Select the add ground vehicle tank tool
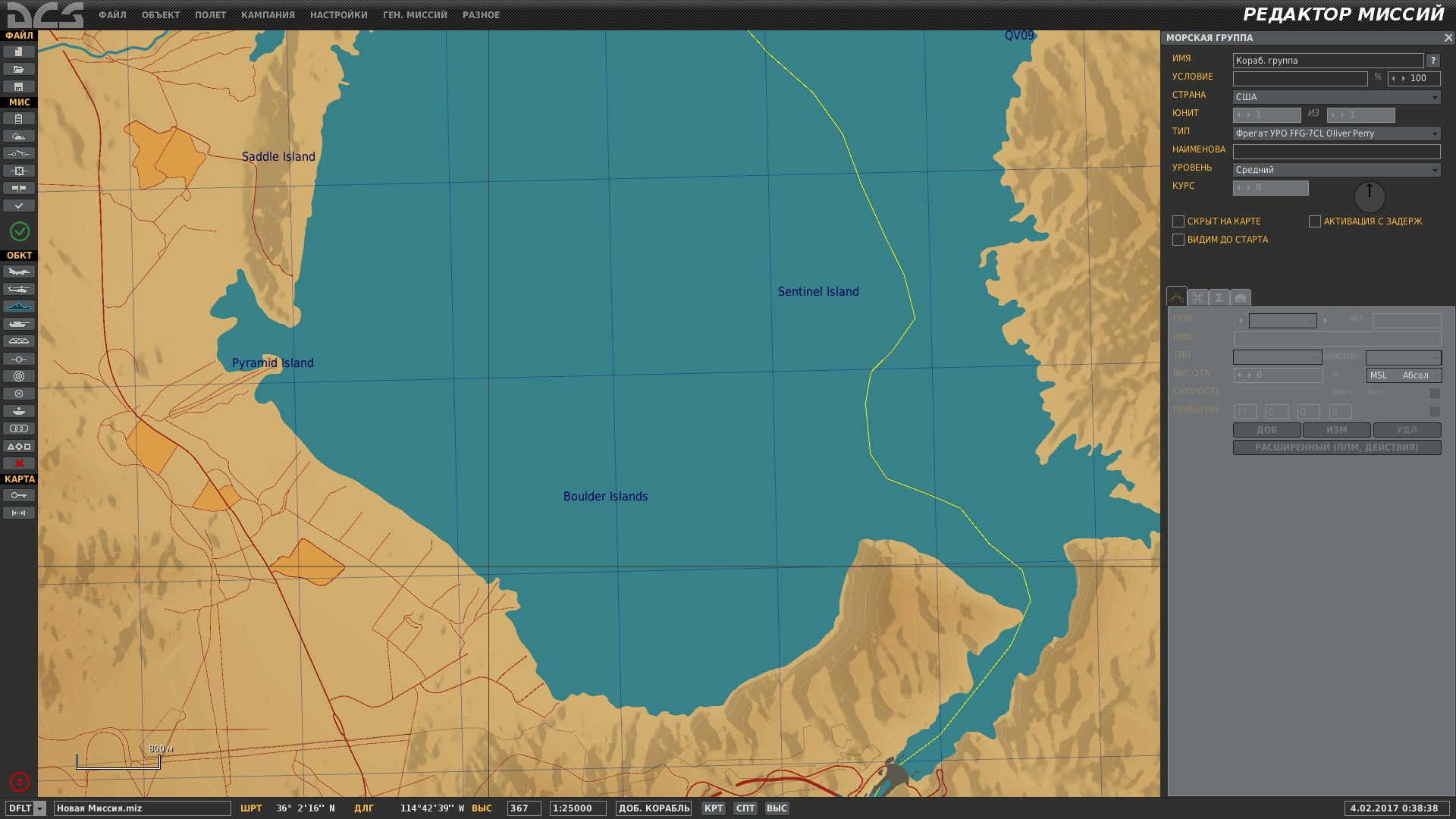Viewport: 1456px width, 819px height. [x=19, y=324]
